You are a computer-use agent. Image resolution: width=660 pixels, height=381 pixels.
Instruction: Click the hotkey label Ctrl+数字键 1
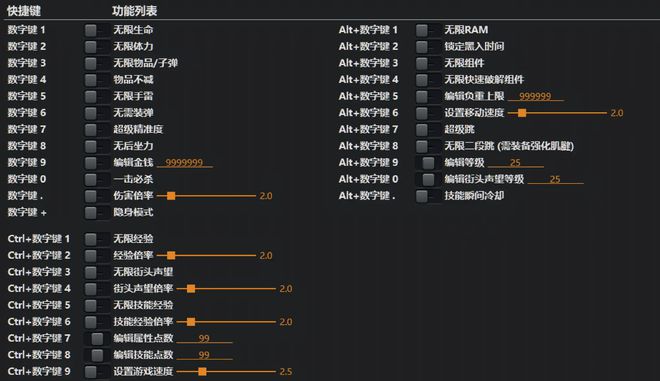tap(39, 239)
